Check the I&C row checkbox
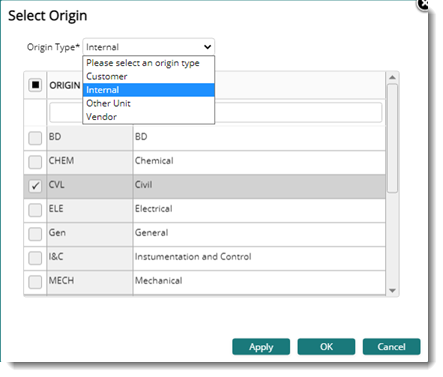Screen dimensions: 443x377 (35, 258)
